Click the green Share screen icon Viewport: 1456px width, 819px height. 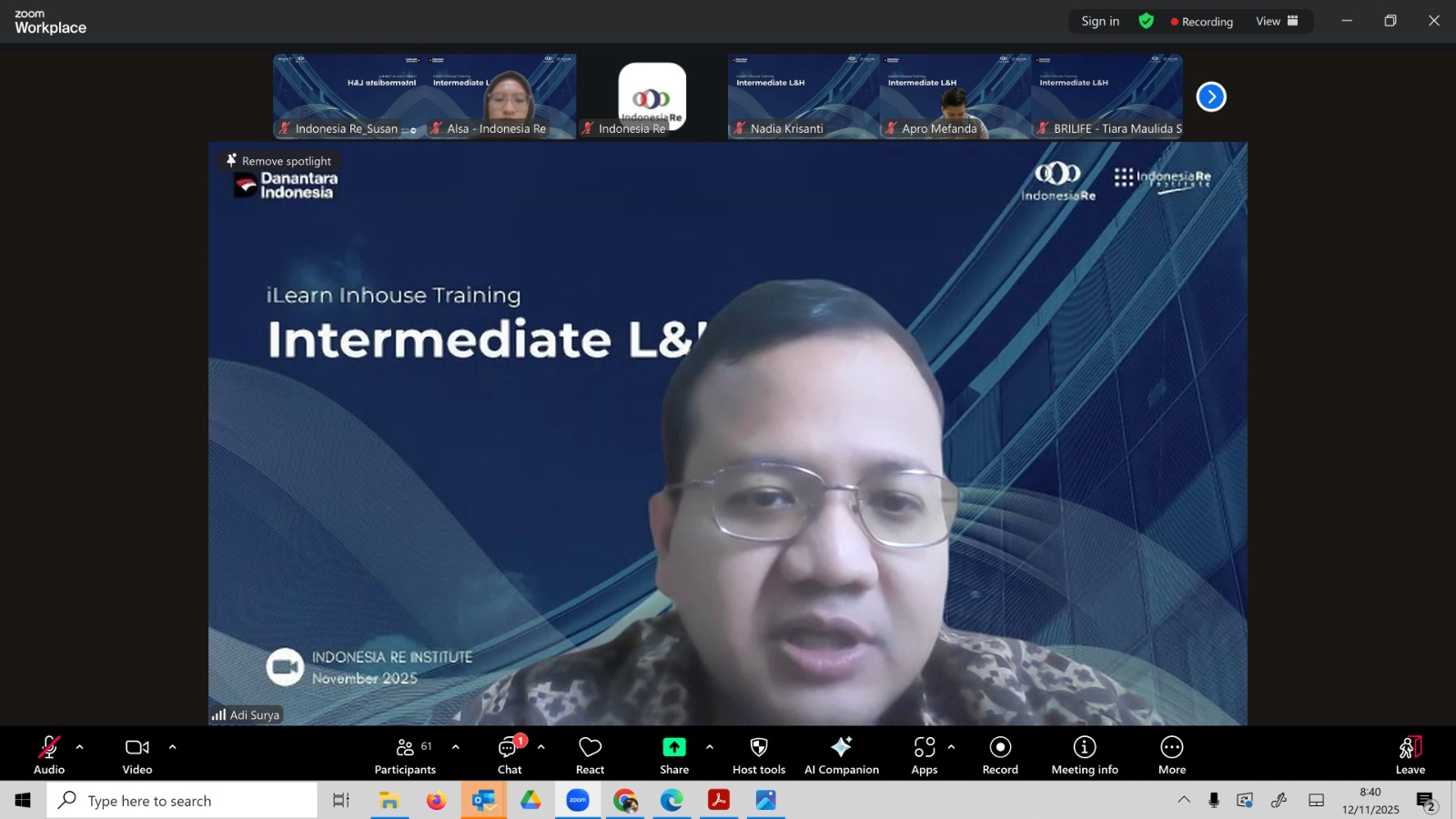pyautogui.click(x=673, y=747)
